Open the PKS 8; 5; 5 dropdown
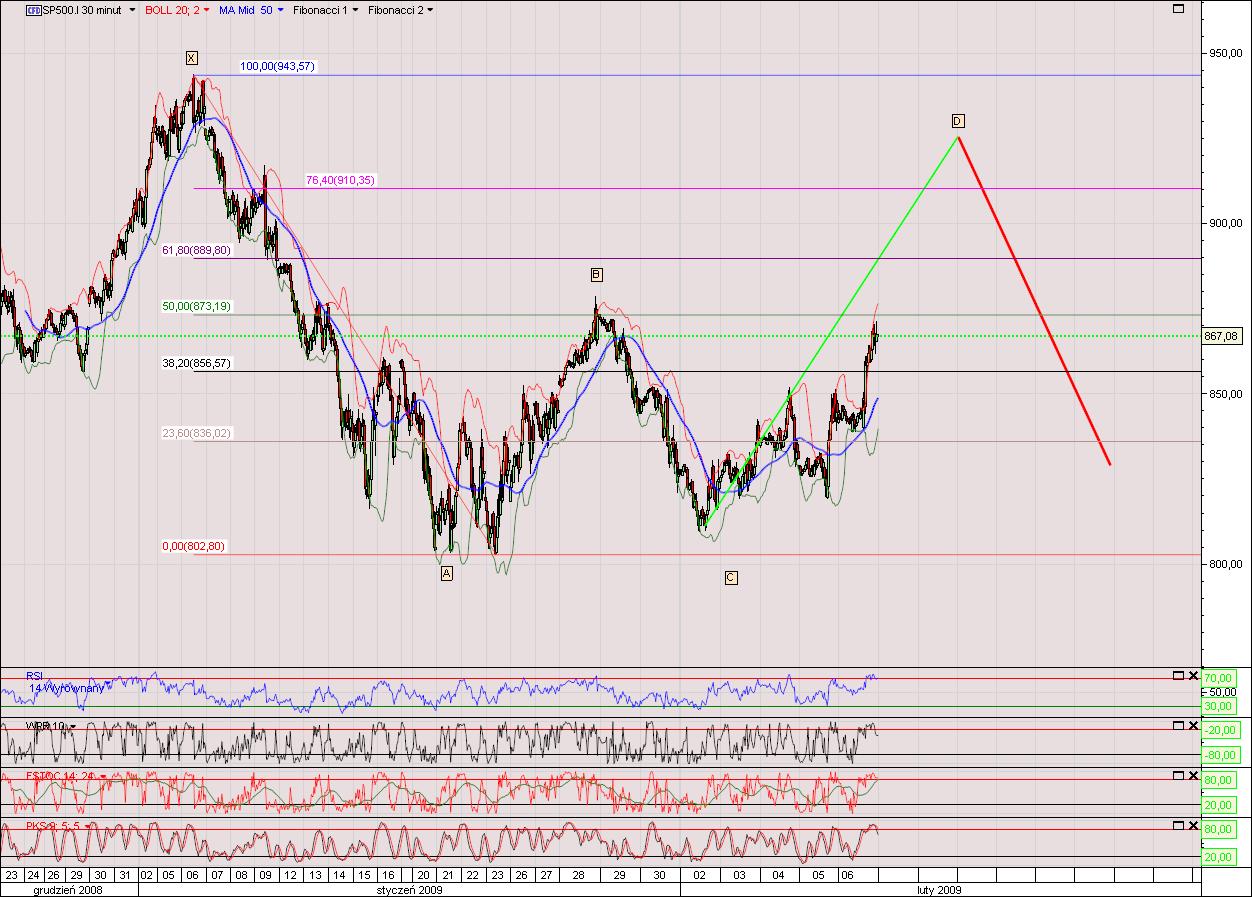Screen dimensions: 1252x897 click(x=87, y=826)
